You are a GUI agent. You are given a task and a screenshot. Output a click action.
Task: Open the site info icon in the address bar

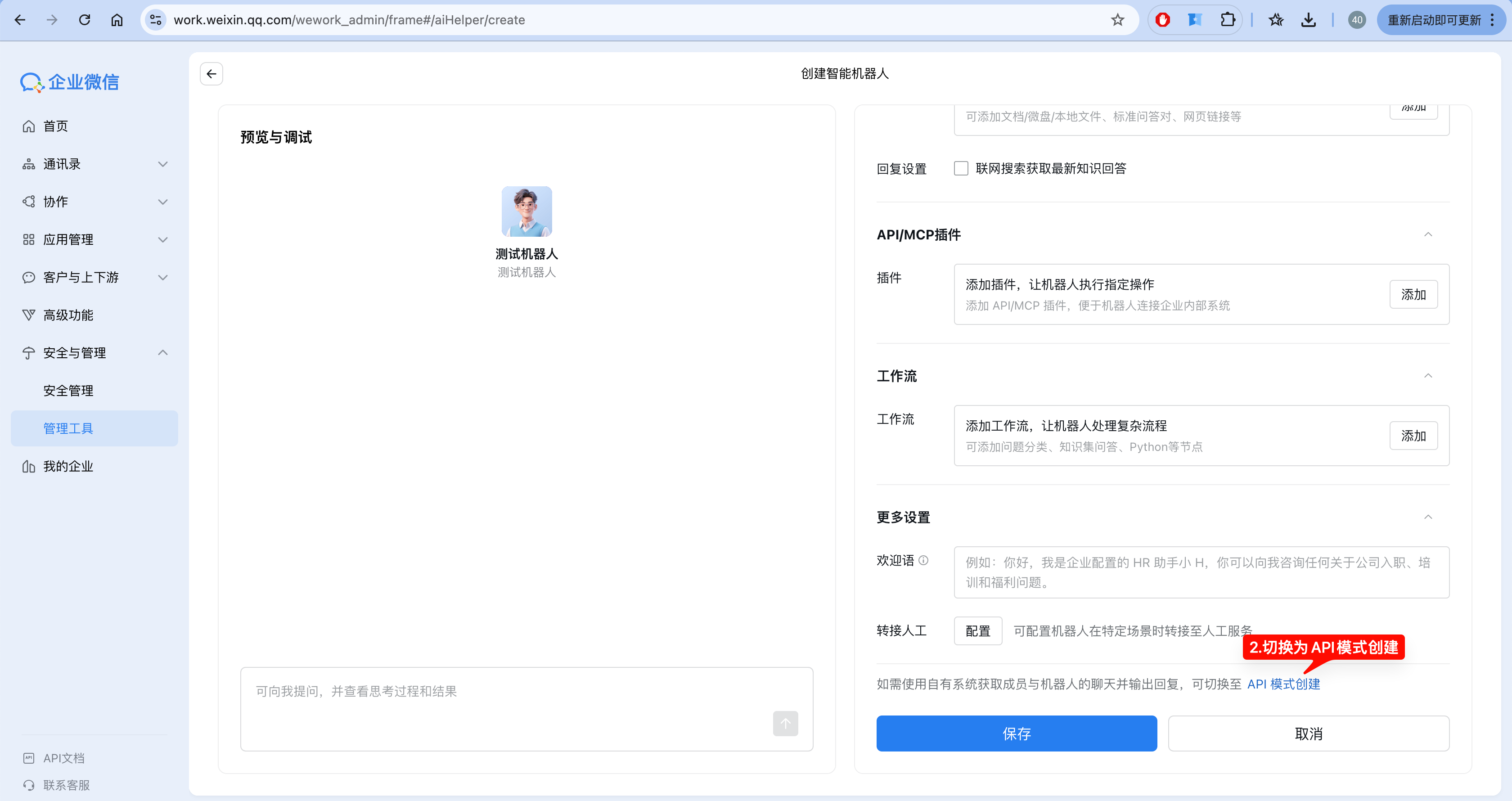(156, 20)
